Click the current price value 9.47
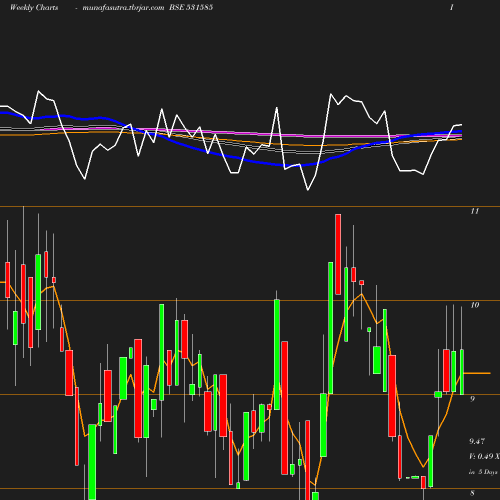500x500 pixels. coord(477,441)
